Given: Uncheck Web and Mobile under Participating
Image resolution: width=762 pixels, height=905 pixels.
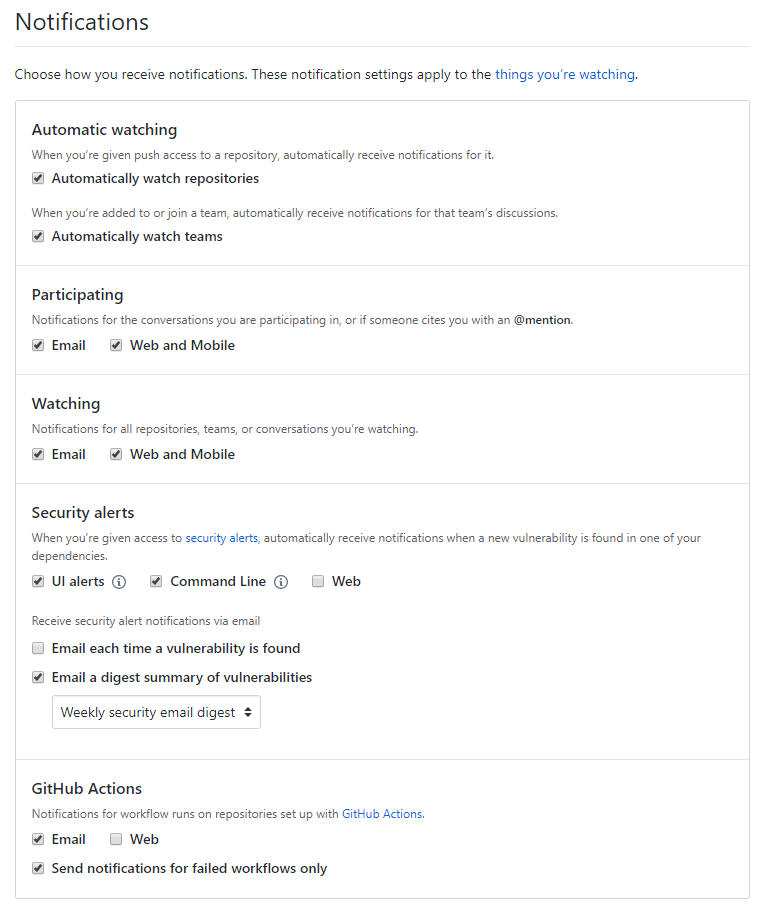Looking at the screenshot, I should click(x=116, y=346).
